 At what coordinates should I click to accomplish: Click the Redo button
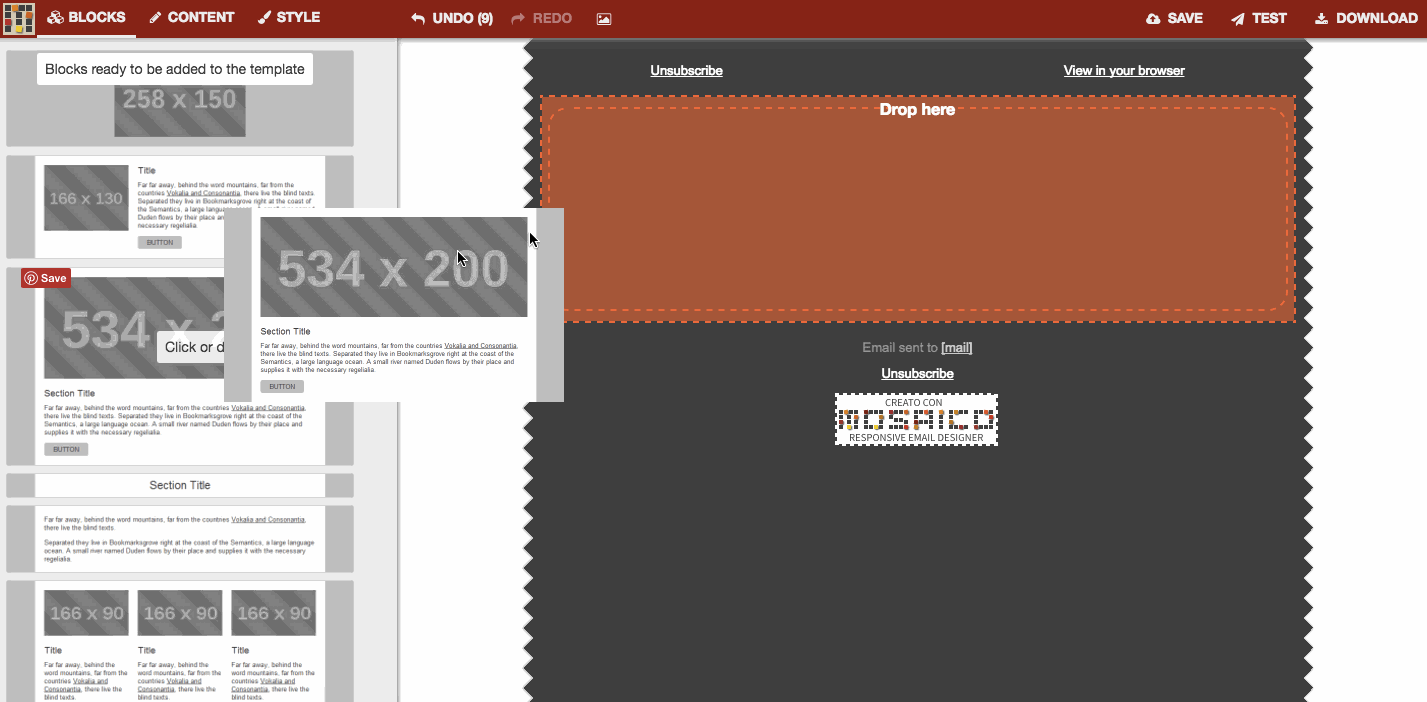pyautogui.click(x=541, y=19)
